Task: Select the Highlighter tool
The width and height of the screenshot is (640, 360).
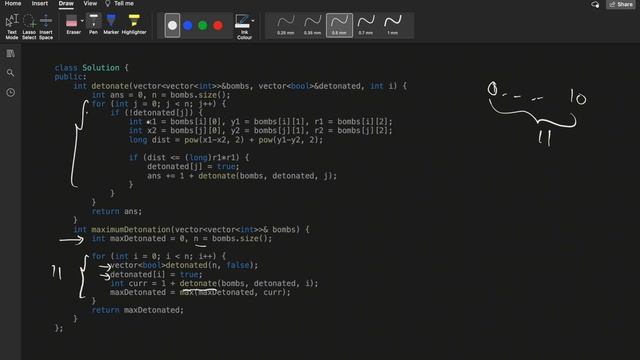Action: 134,24
